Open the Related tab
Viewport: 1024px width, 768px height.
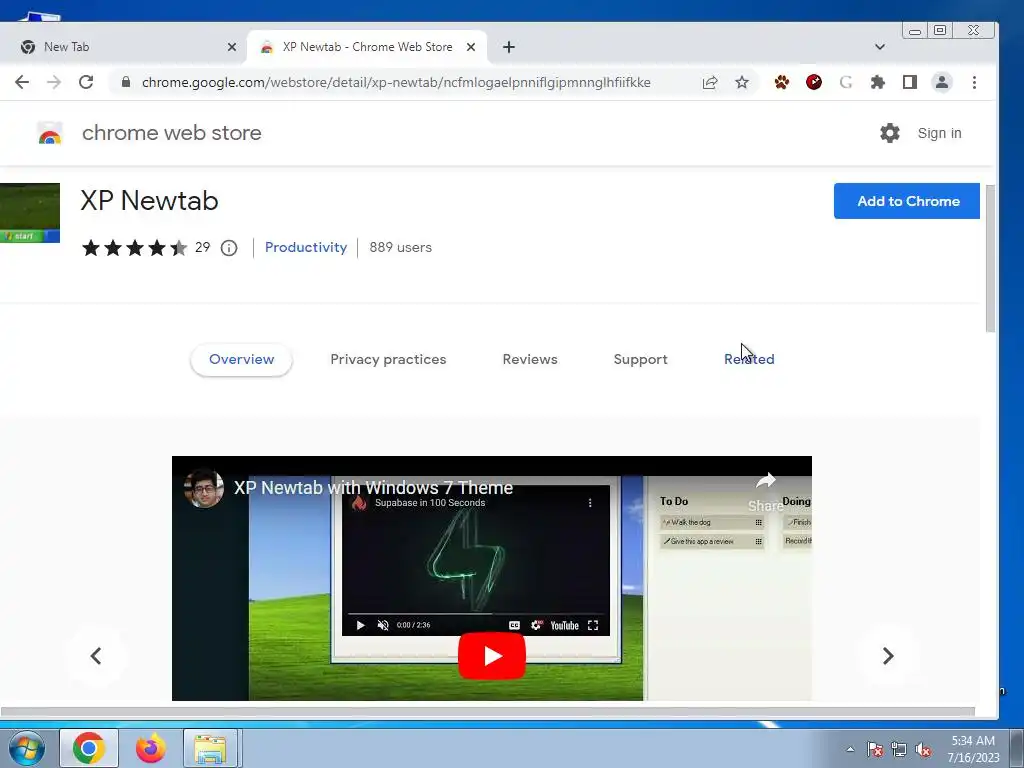click(749, 359)
